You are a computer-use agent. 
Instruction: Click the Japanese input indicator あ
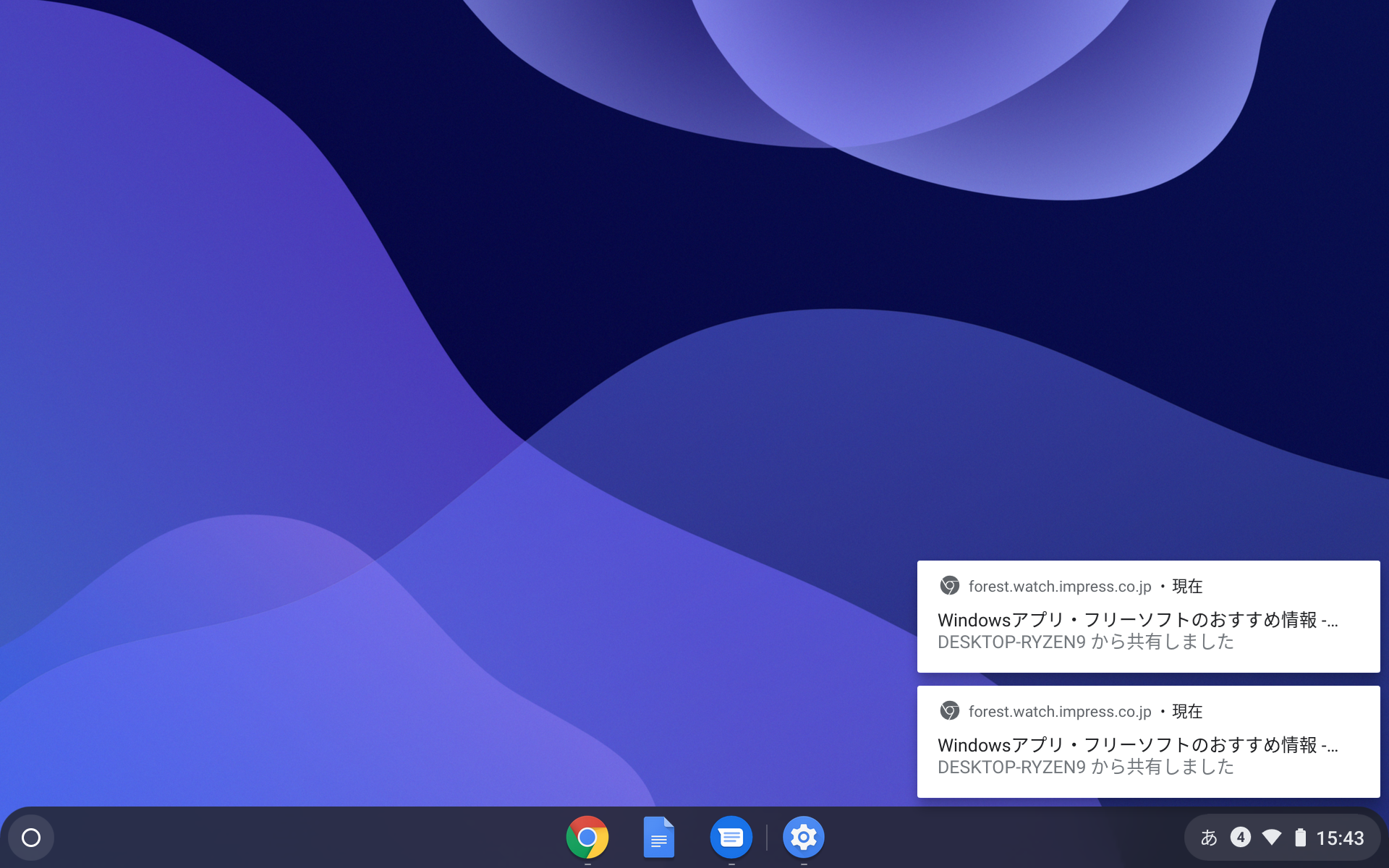click(1207, 837)
